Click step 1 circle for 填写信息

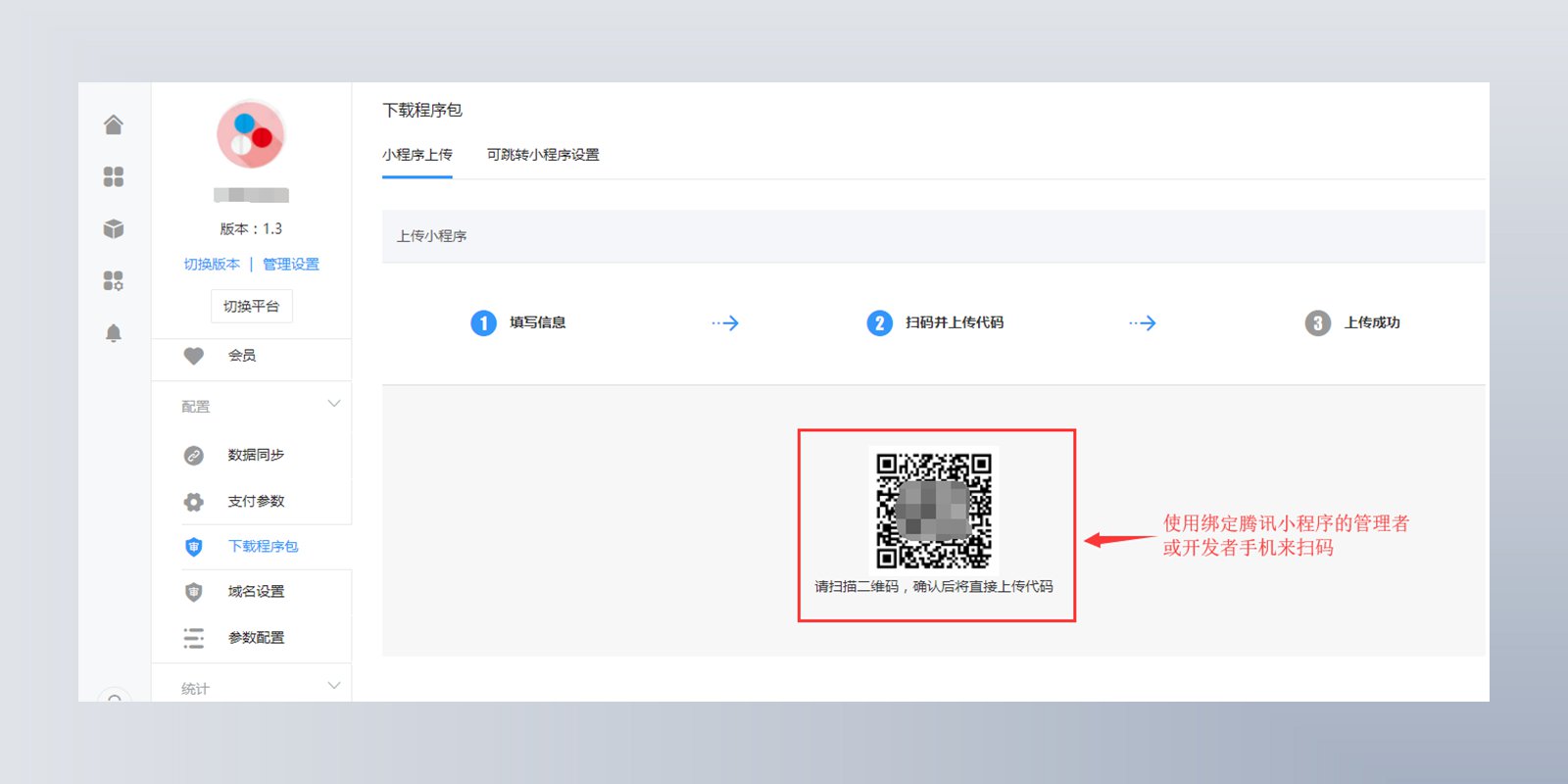tap(483, 323)
